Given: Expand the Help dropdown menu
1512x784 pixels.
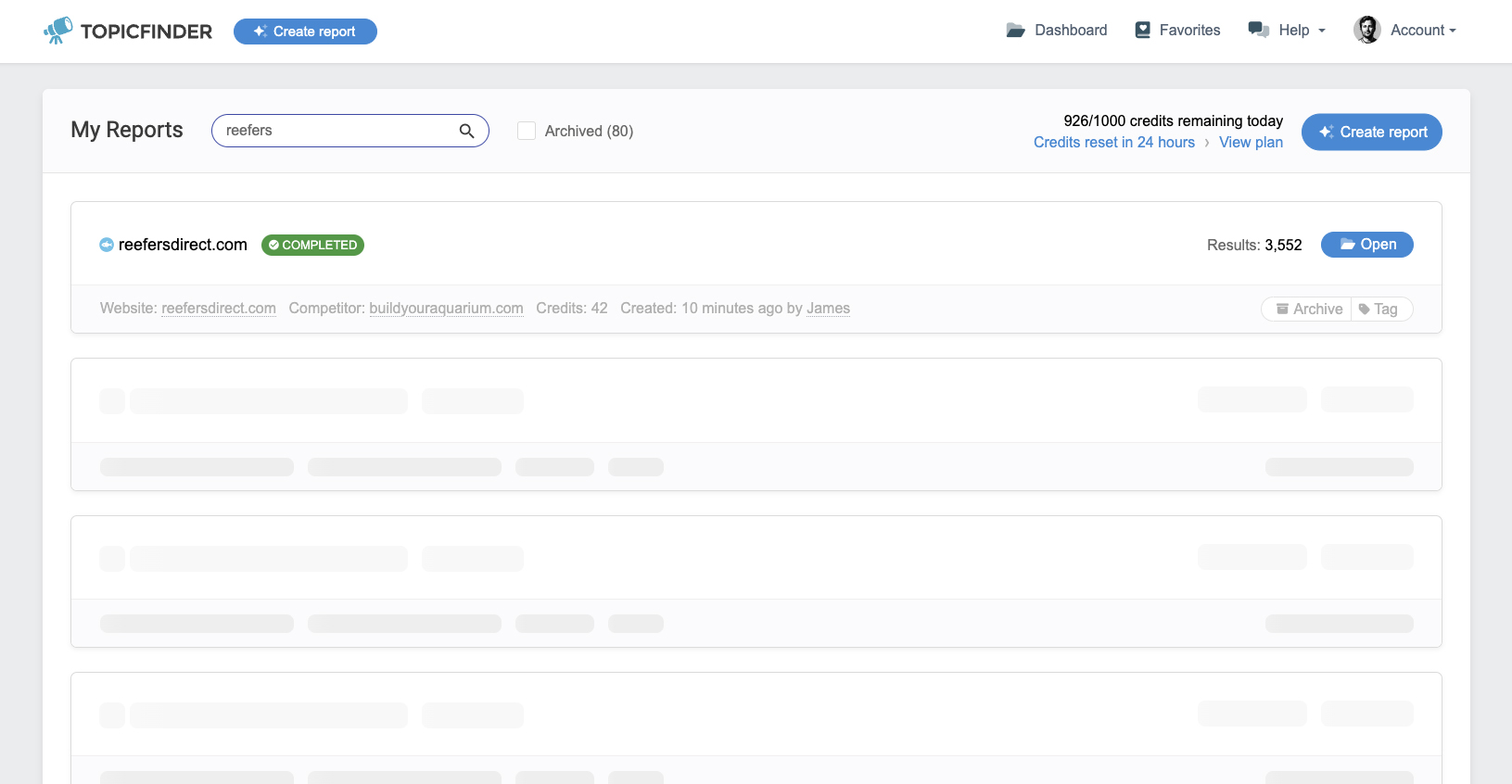Looking at the screenshot, I should [1288, 31].
